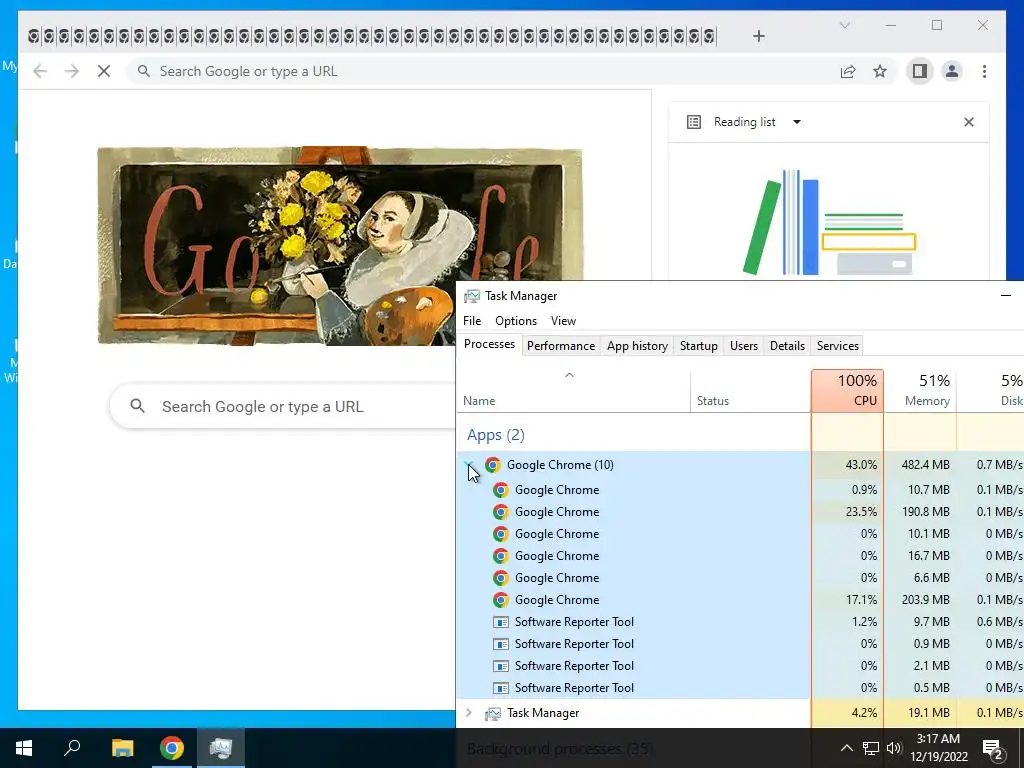Screen dimensions: 1024x768
Task: Click the Task Manager row icon in Apps list
Action: 492,713
